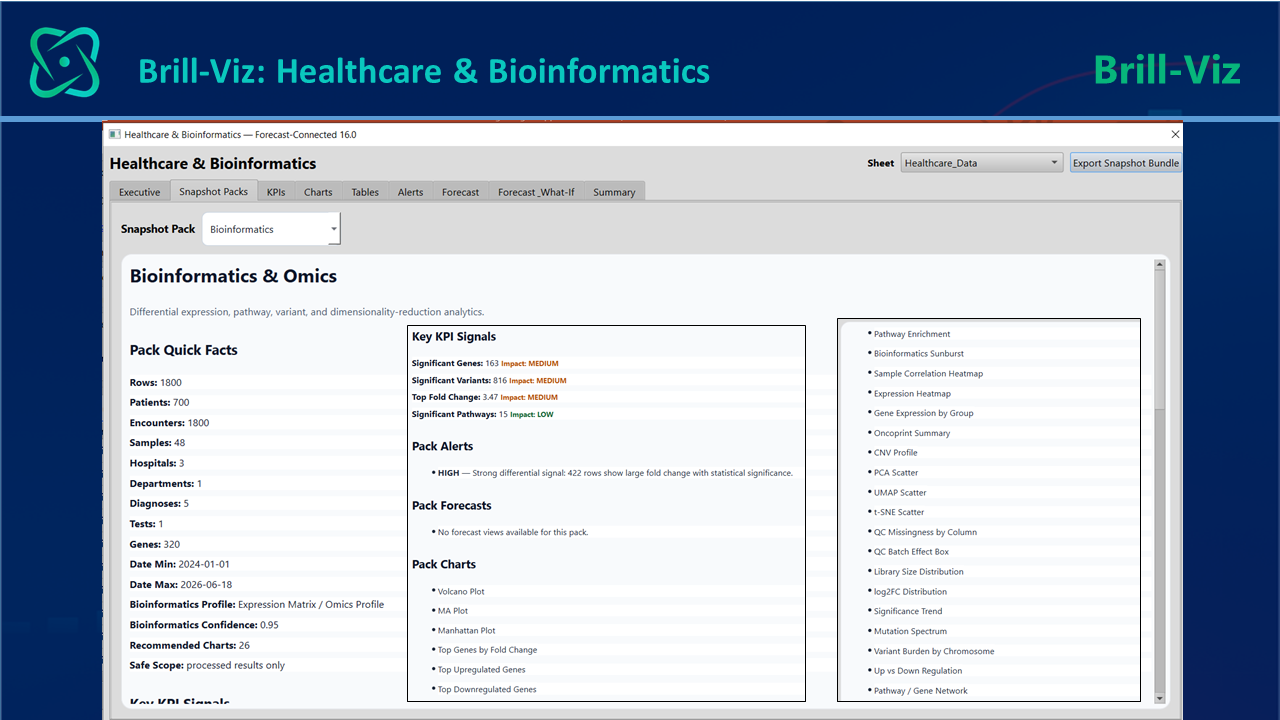Click Significance Trend list item
Screen dimensions: 1280x720
click(x=908, y=611)
